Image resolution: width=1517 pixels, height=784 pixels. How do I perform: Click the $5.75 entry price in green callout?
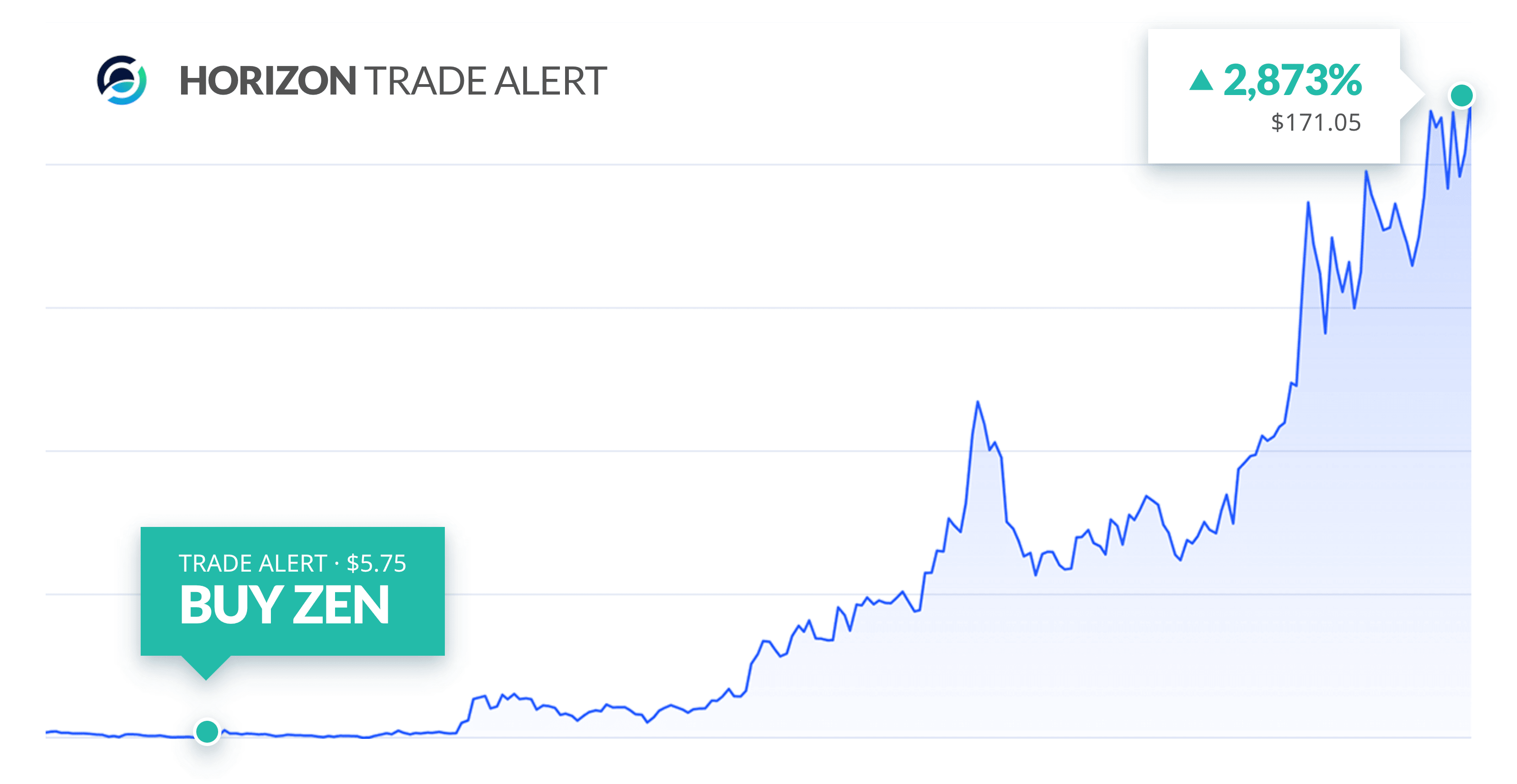tap(376, 563)
